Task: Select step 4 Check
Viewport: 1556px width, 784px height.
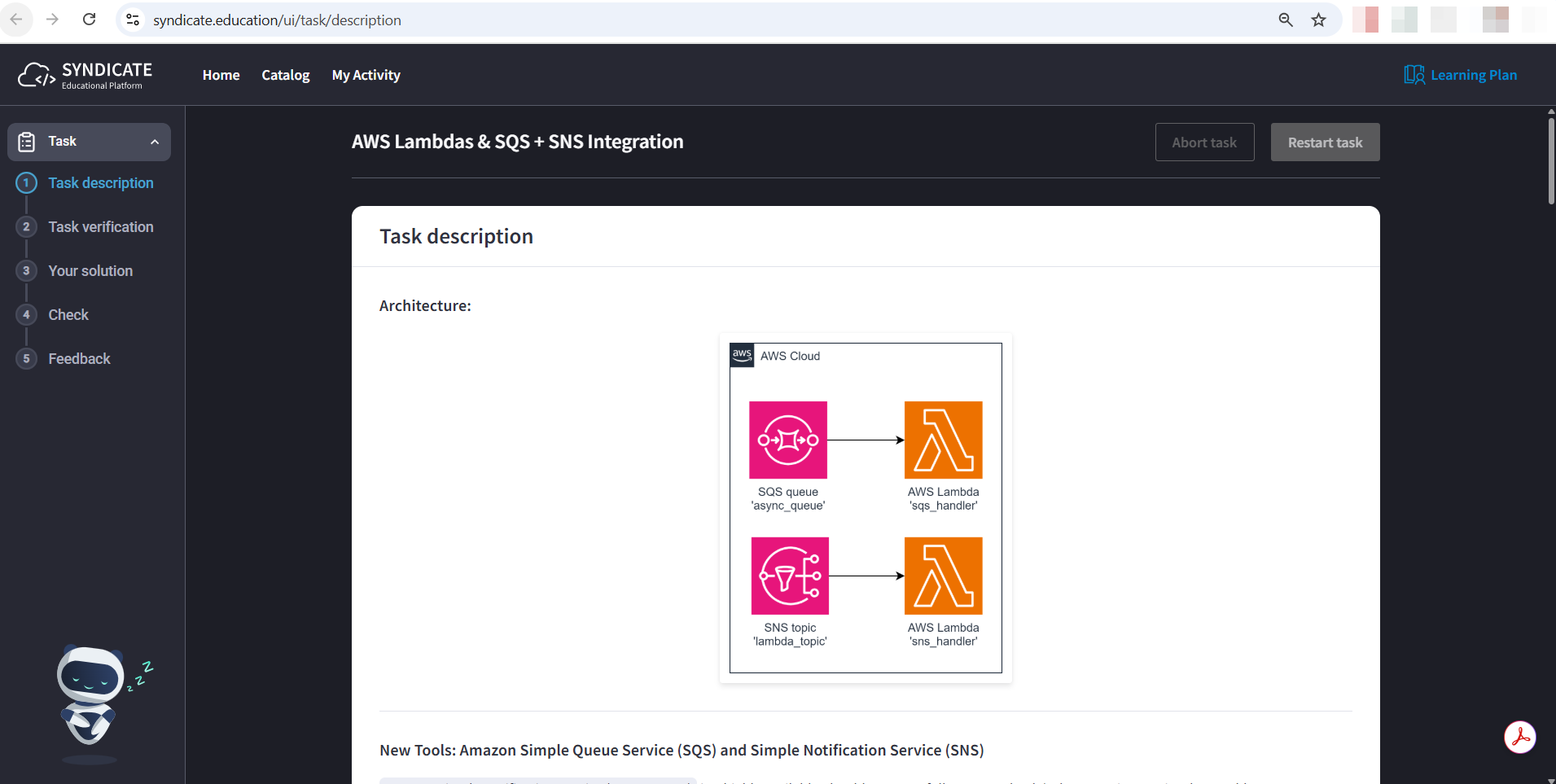Action: tap(68, 315)
